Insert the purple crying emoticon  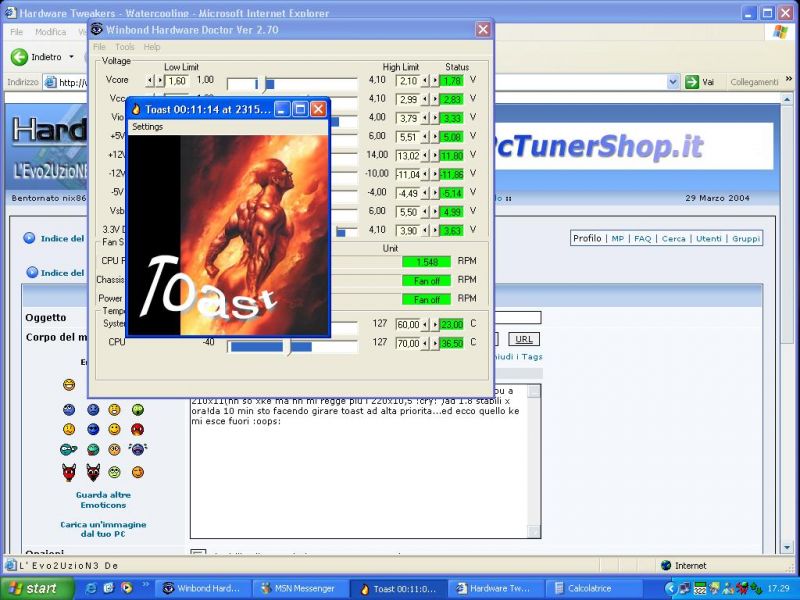coord(138,449)
